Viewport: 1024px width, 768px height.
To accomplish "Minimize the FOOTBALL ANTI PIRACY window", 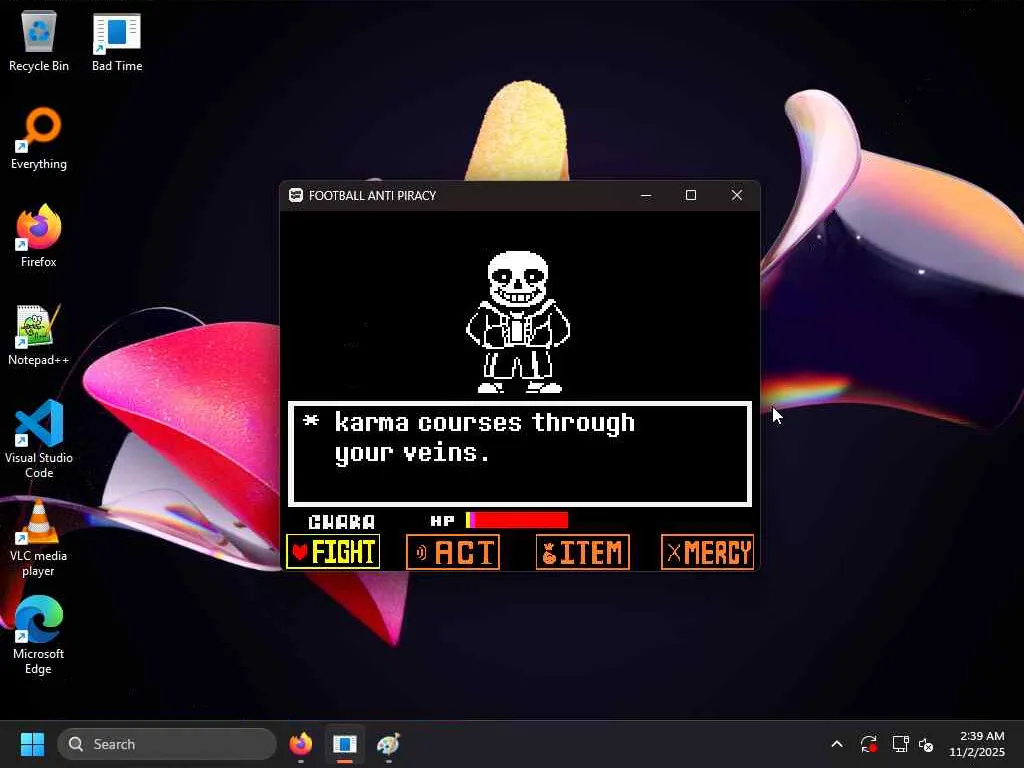I will [646, 195].
